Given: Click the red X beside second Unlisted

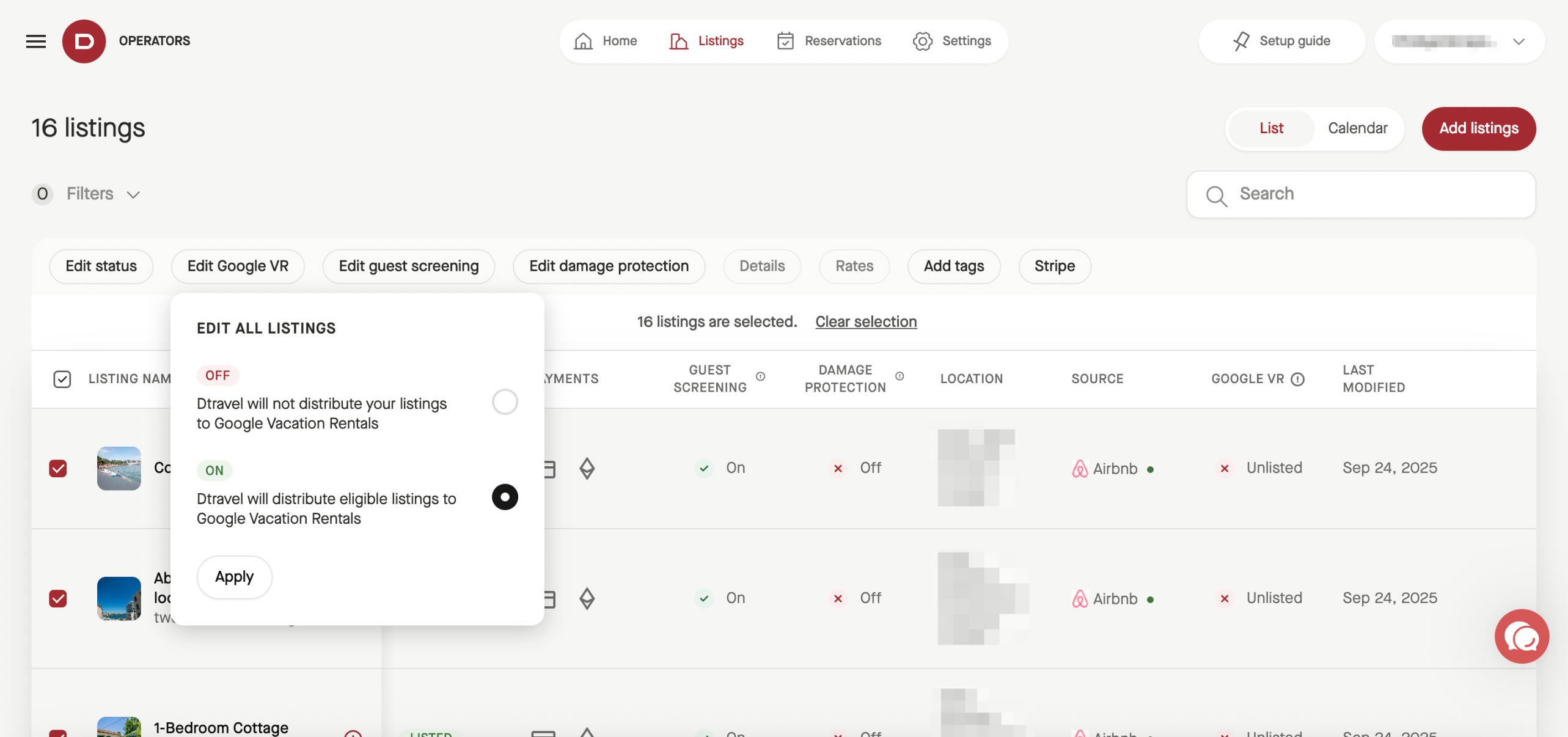Looking at the screenshot, I should pos(1225,598).
